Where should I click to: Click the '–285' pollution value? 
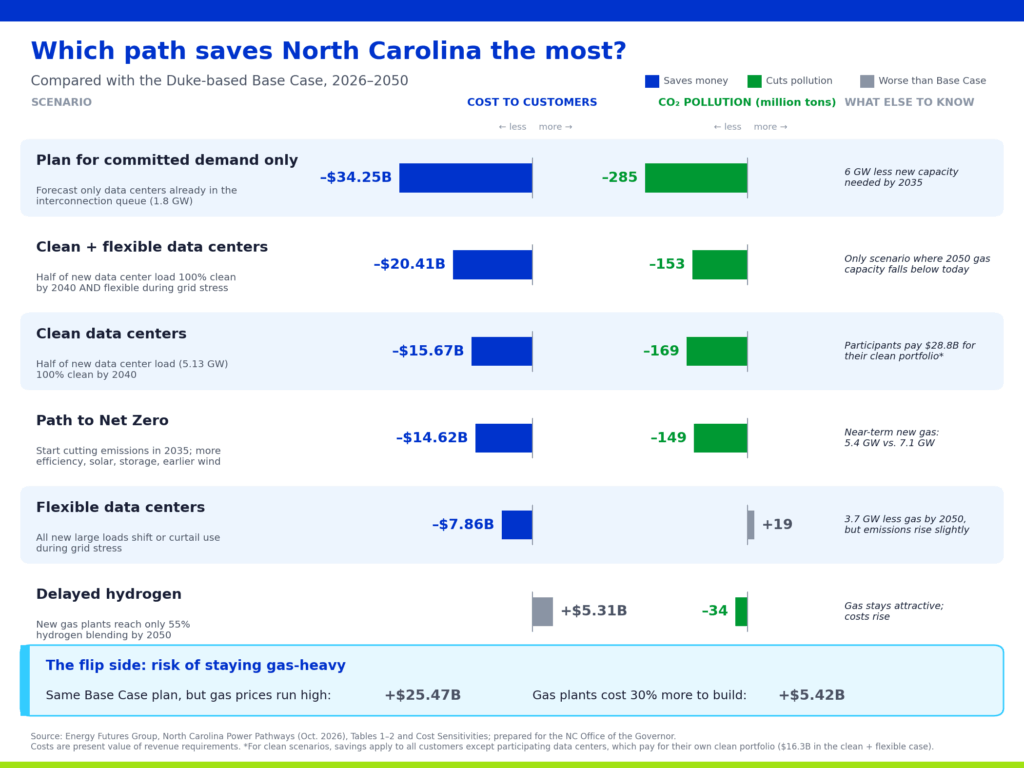click(x=619, y=177)
